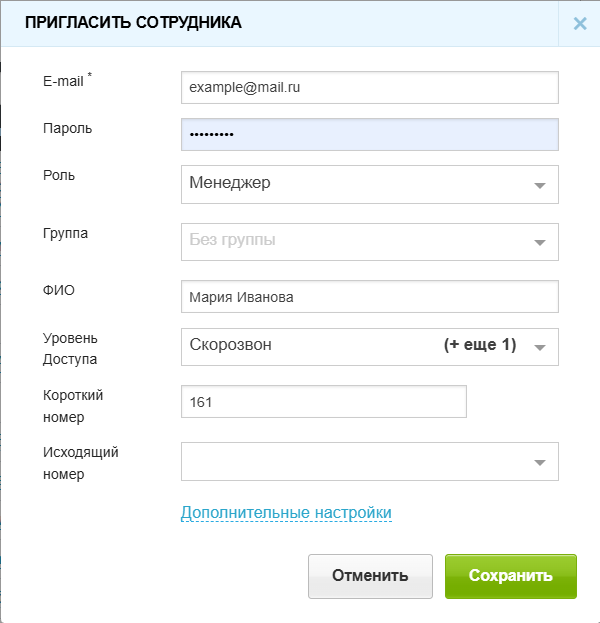Viewport: 600px width, 623px height.
Task: Click the green Сохранить button
Action: (x=510, y=576)
